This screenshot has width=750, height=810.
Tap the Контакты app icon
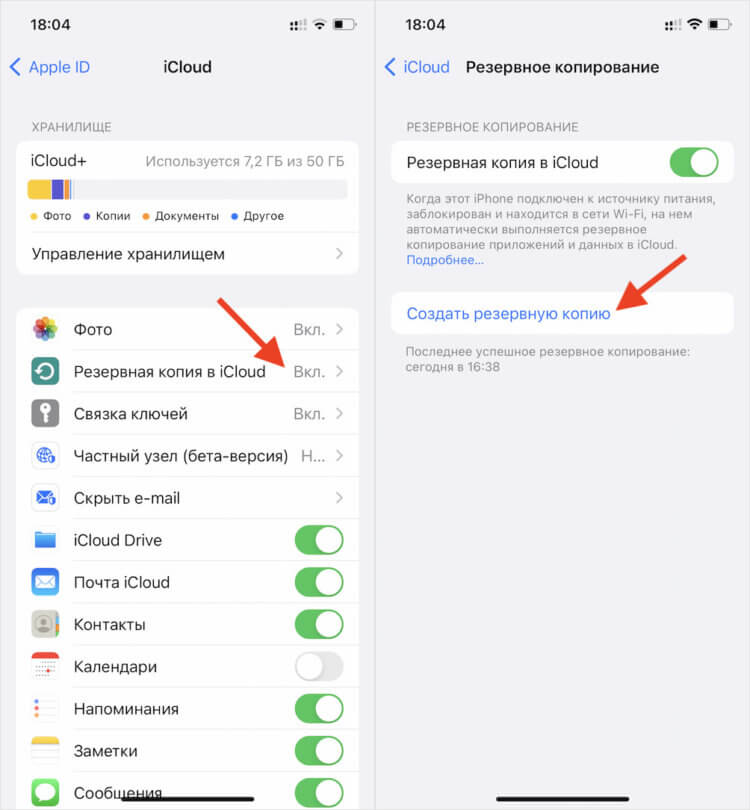(45, 625)
